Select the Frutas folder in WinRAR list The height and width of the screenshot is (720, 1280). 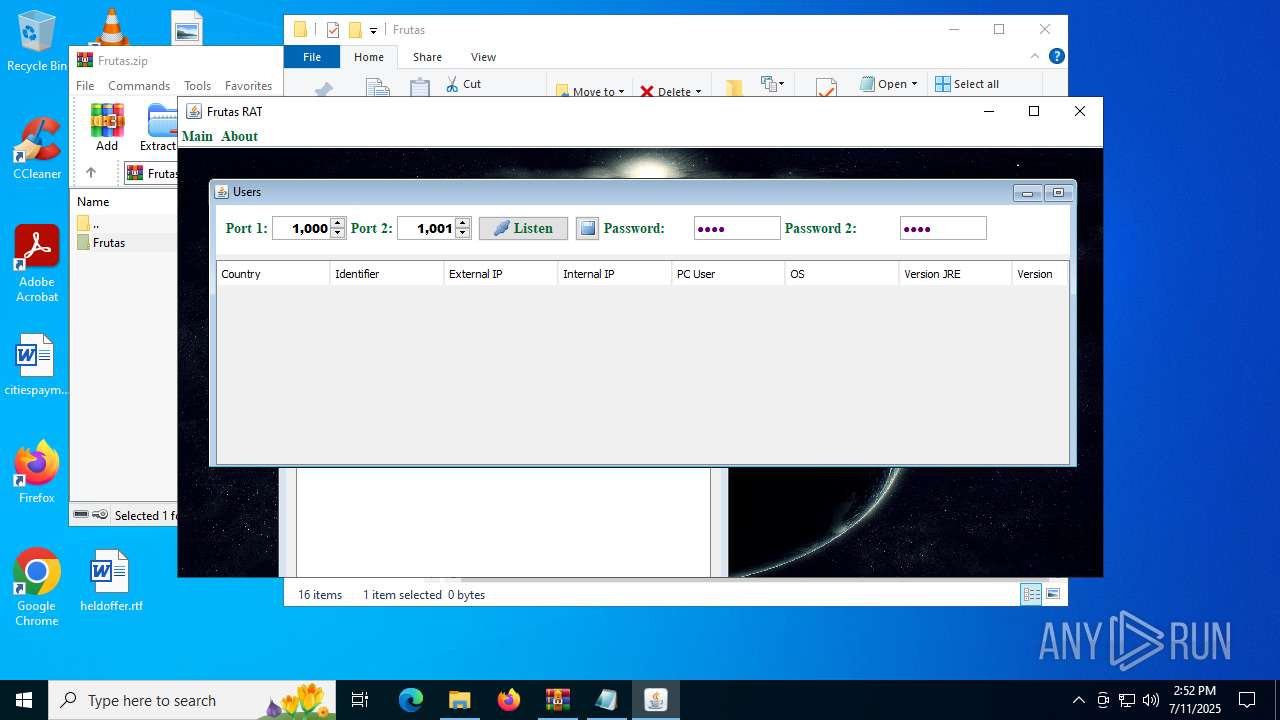coord(109,243)
